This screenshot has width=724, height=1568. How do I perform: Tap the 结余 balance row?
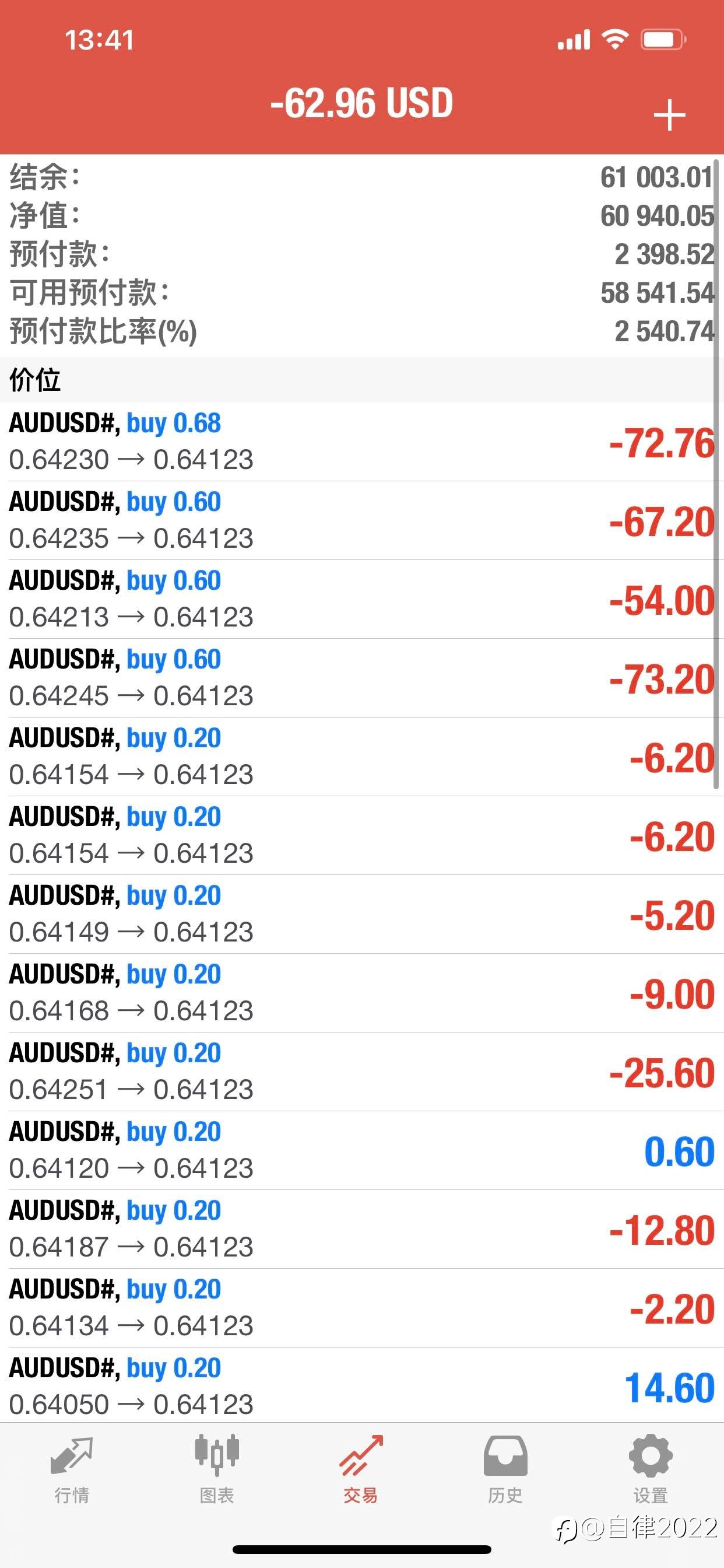click(362, 177)
